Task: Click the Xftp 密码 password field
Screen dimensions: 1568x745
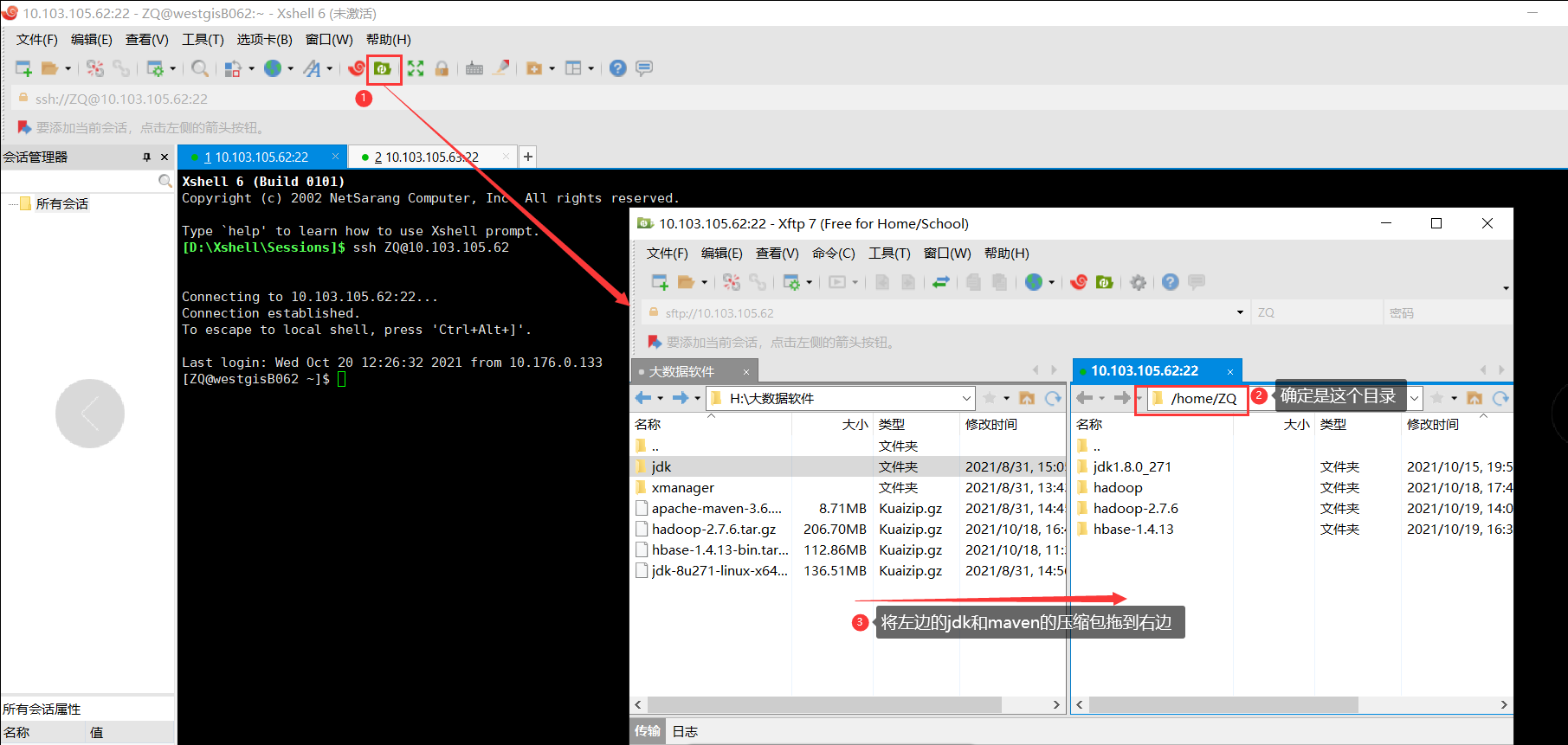Action: pyautogui.click(x=1449, y=312)
